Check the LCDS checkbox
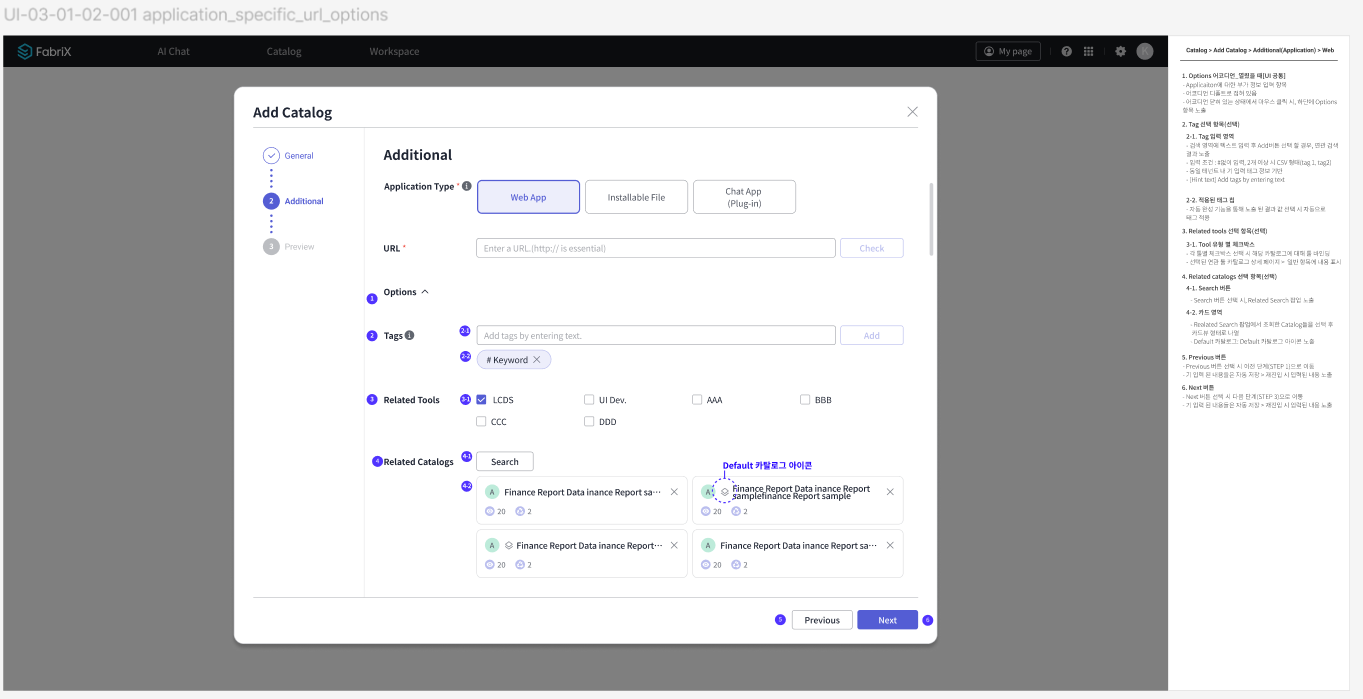The width and height of the screenshot is (1363, 699). tap(482, 399)
